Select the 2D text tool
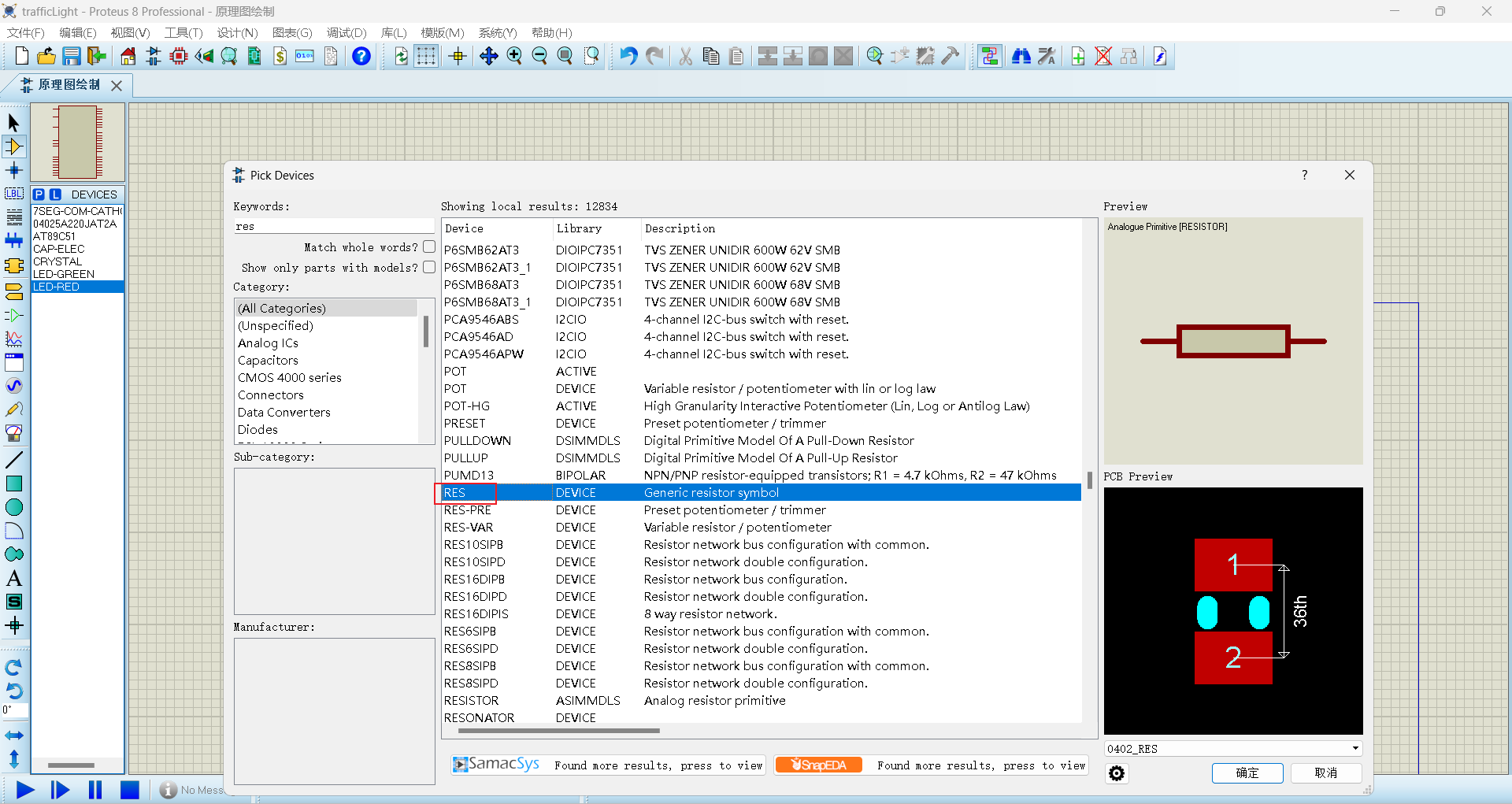Image resolution: width=1512 pixels, height=804 pixels. (x=13, y=578)
